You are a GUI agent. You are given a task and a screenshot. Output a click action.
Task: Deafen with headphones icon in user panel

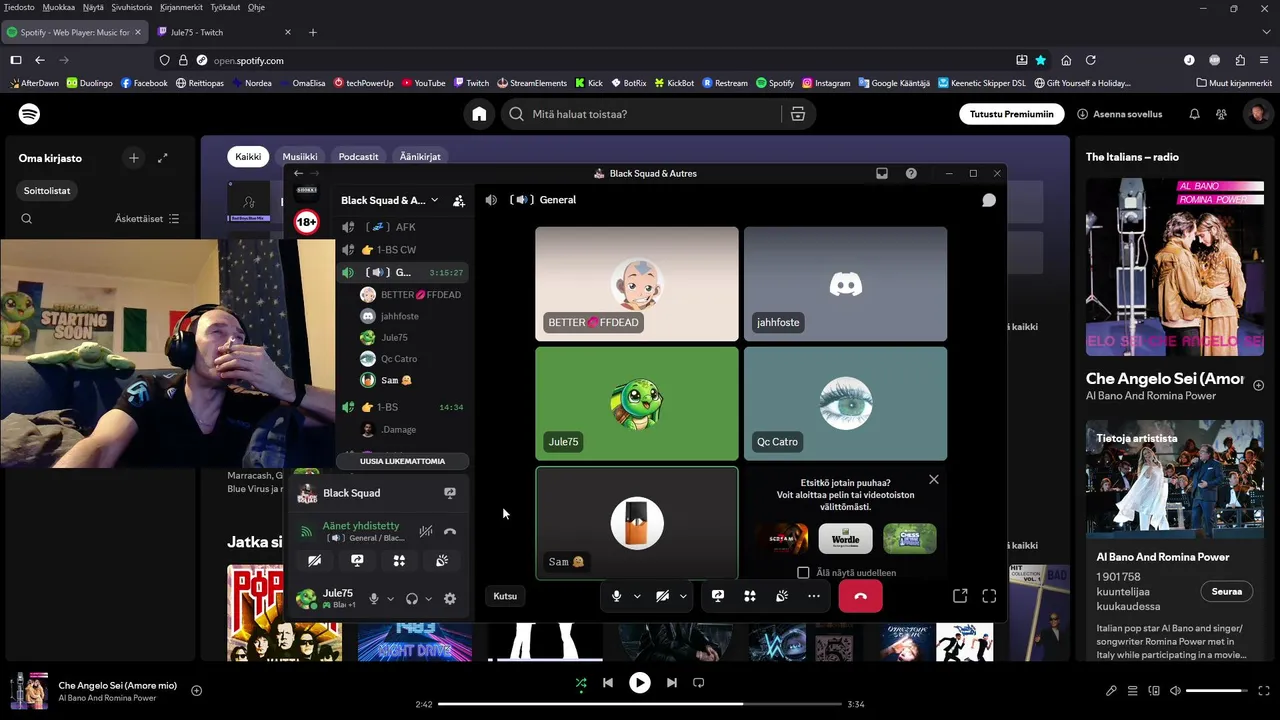tap(412, 598)
